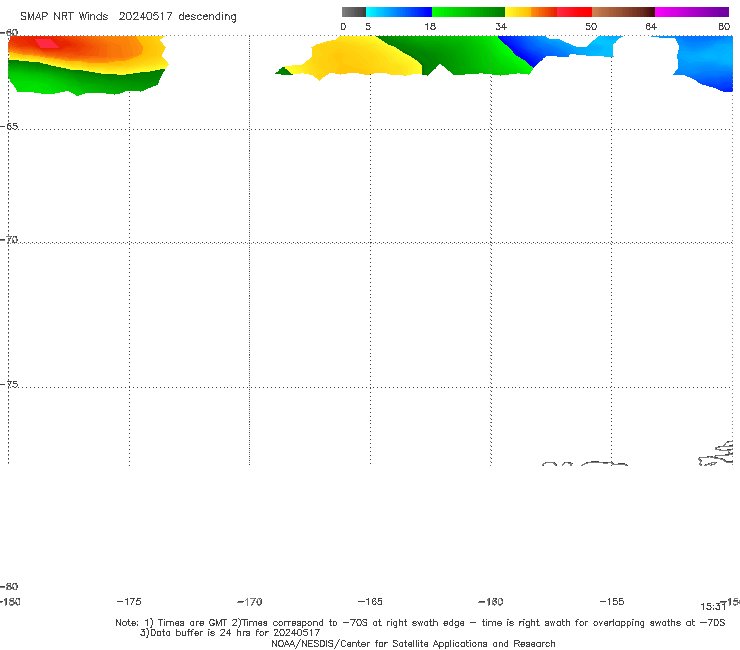Click the yellow wind swath near -165 longitude
This screenshot has height=650, width=740.
click(x=359, y=57)
